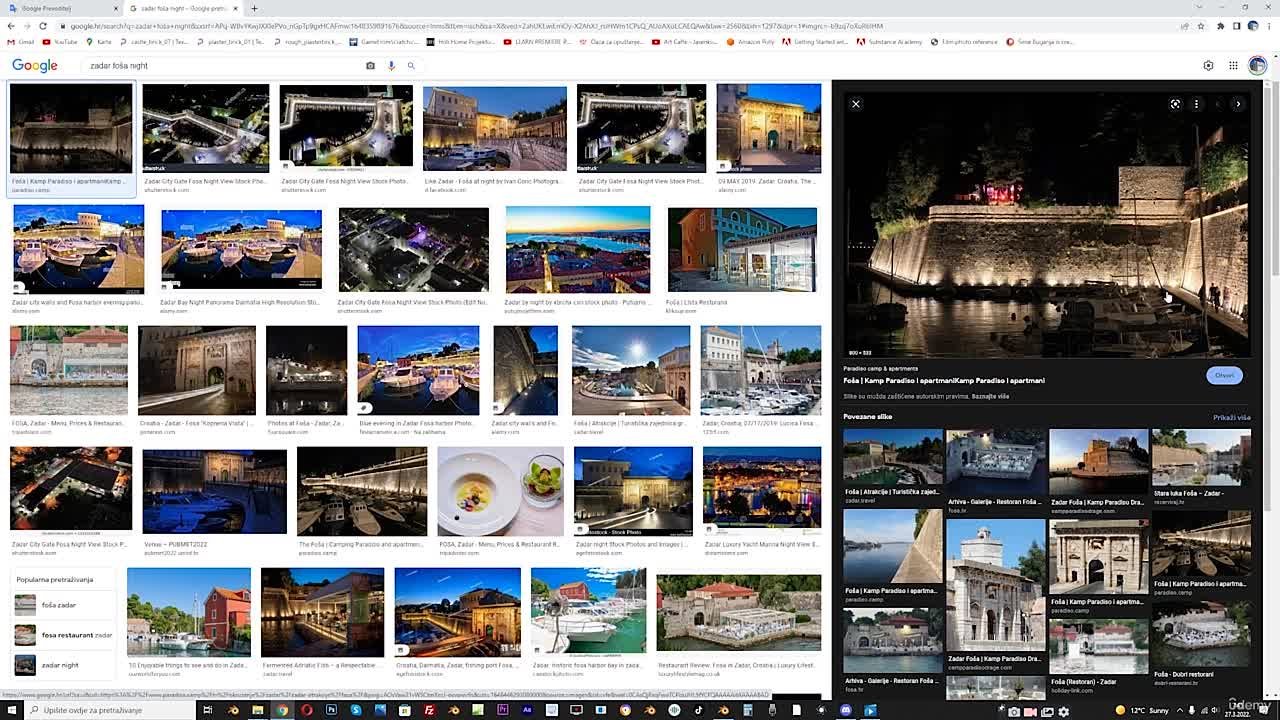
Task: Open Adobe After Effects from taskbar
Action: pyautogui.click(x=527, y=710)
